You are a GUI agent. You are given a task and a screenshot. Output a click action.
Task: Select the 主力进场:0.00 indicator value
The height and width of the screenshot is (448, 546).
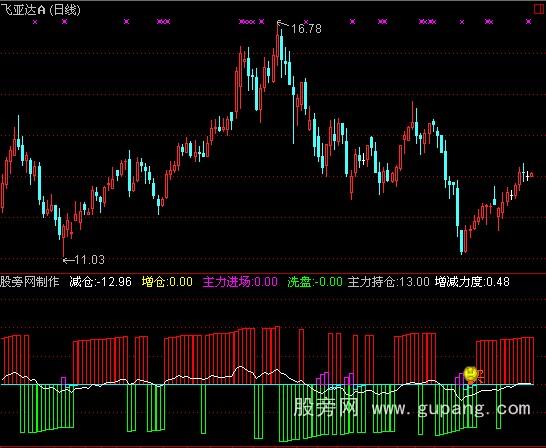coord(240,282)
